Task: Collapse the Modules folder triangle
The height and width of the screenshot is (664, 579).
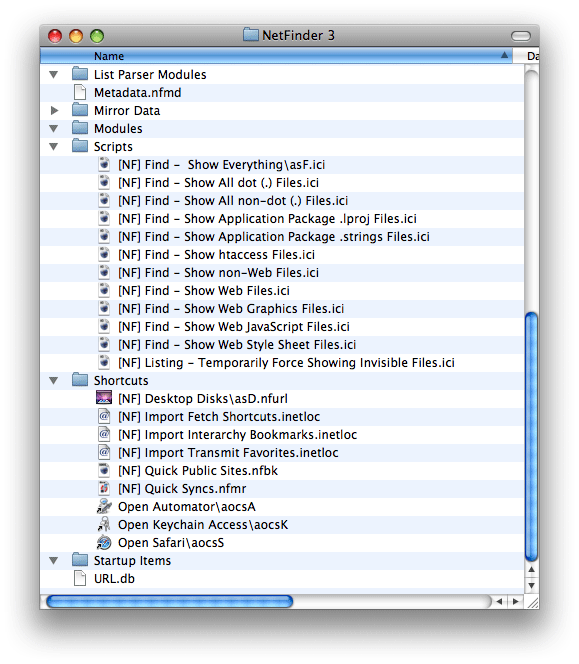Action: (x=53, y=129)
